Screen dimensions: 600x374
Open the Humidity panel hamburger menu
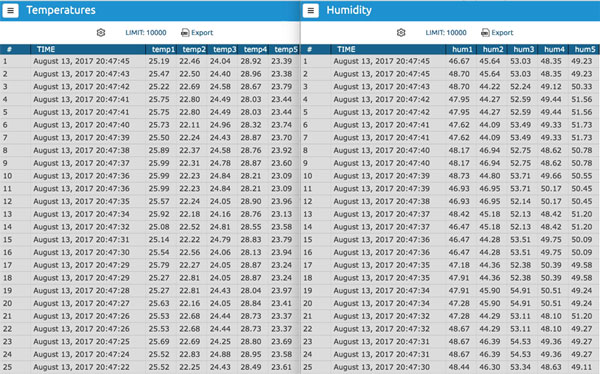coord(311,11)
